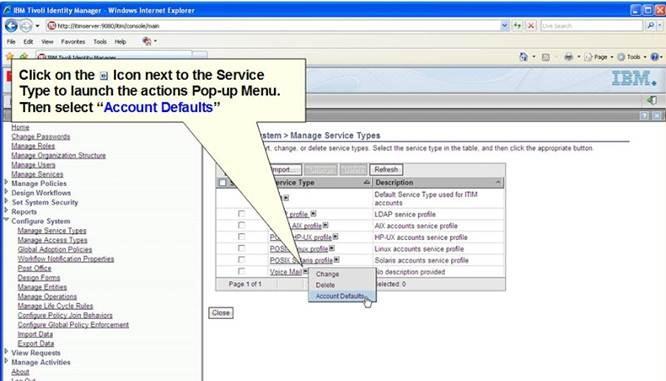Collapse the Configure System section
666x381 pixels.
(6, 220)
